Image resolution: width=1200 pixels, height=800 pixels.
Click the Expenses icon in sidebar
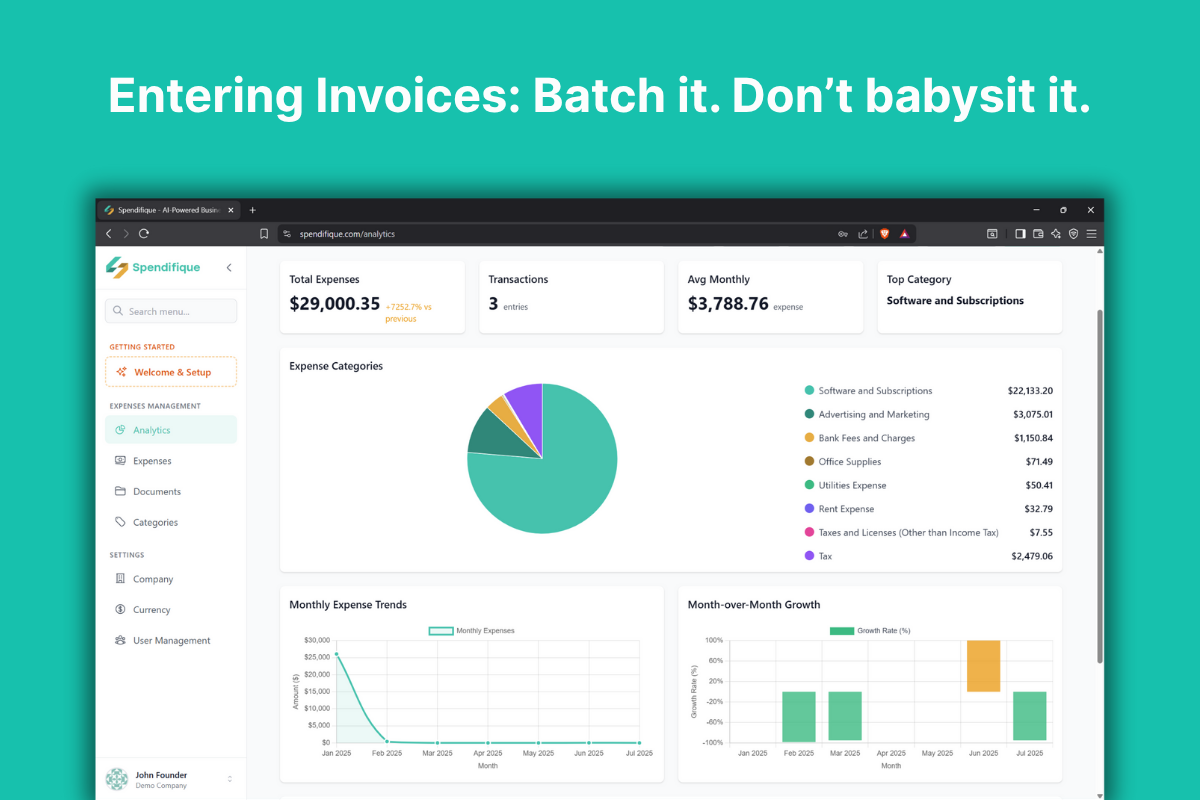coord(120,461)
